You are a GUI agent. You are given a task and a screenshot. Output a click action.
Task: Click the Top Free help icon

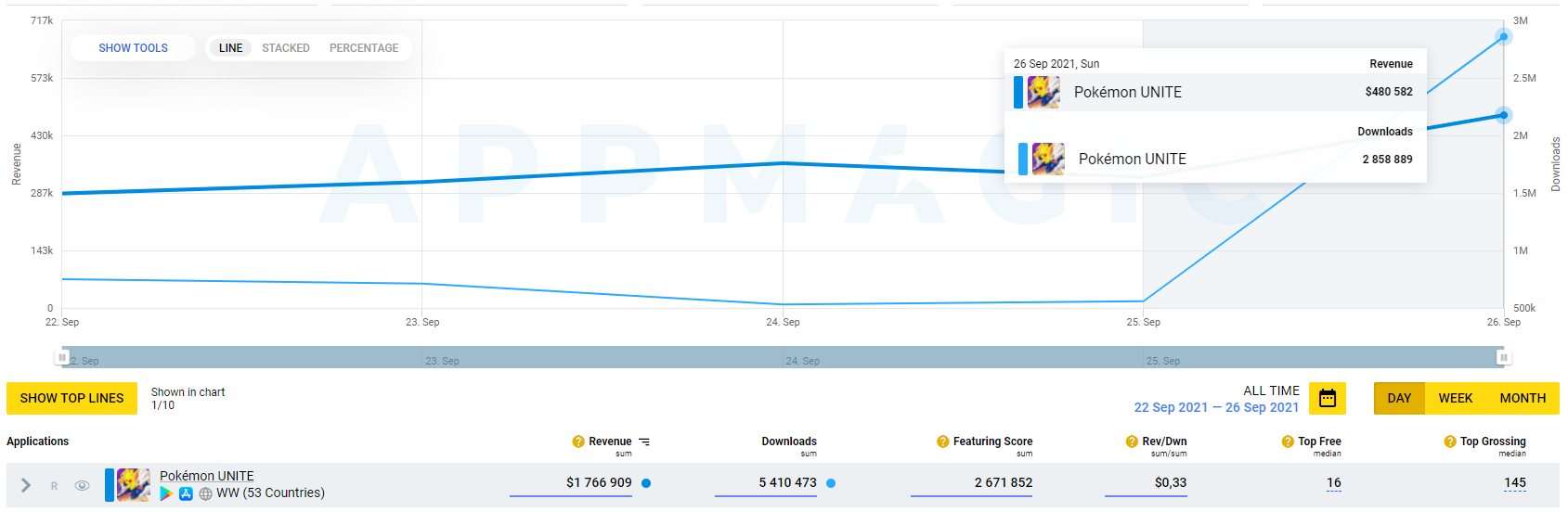coord(1288,442)
